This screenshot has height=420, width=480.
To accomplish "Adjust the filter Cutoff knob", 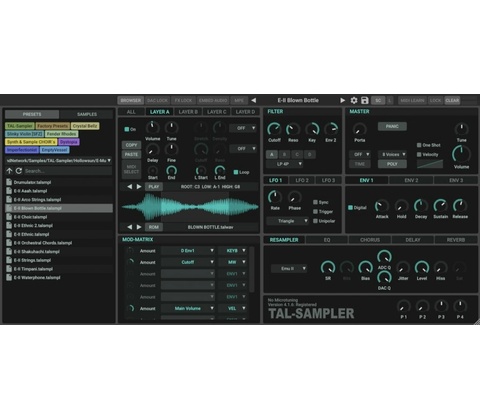I will pyautogui.click(x=274, y=129).
